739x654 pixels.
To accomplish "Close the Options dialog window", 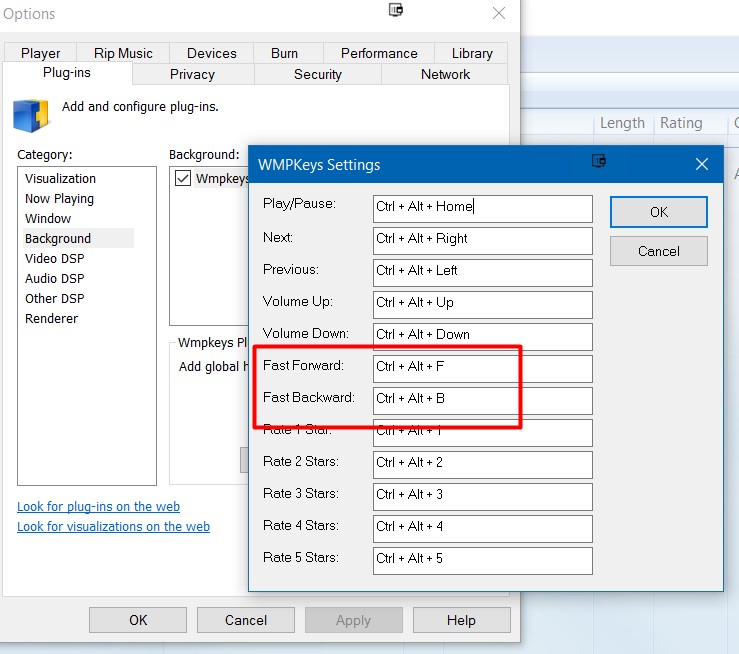I will 499,13.
